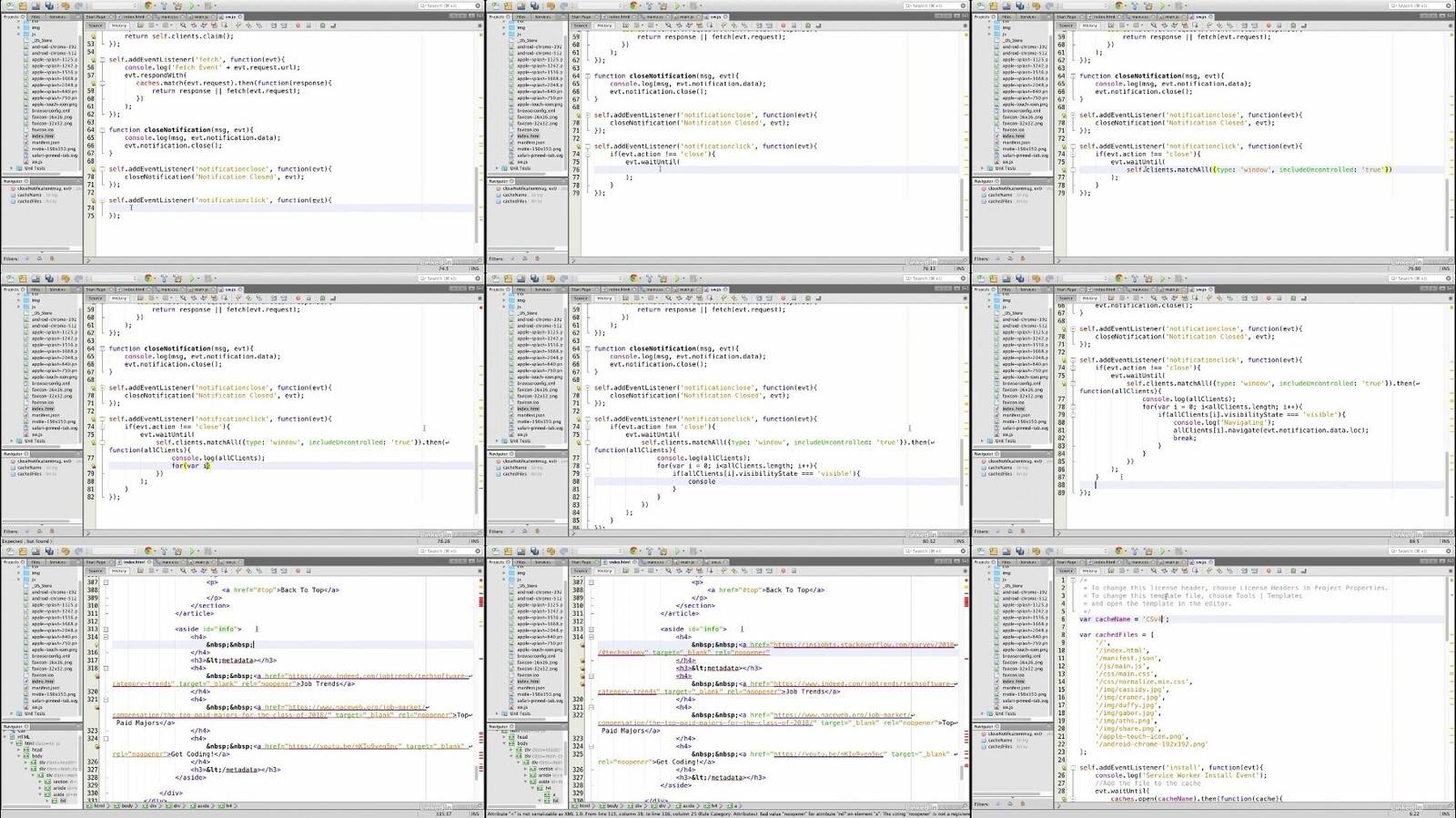Toggle first Navigator Filters icon in fetch-event window
Screen dimensions: 1456x818
27,258
